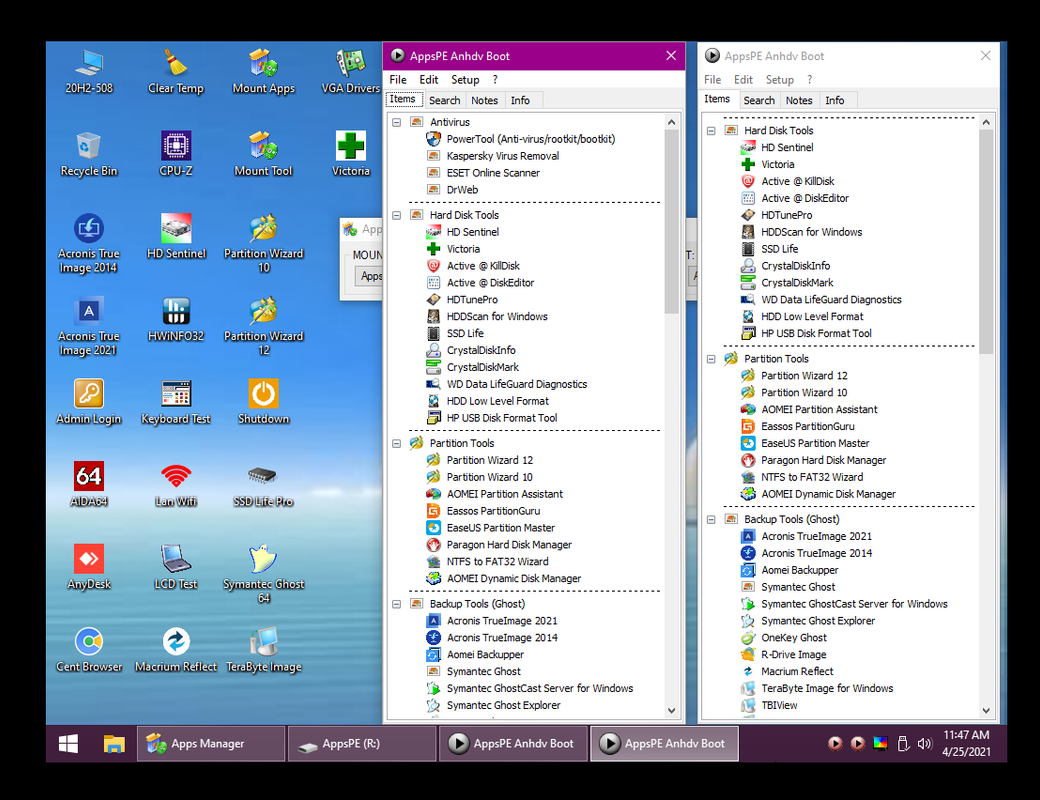Viewport: 1040px width, 800px height.
Task: Open Setup menu in left AppsPE window
Action: click(465, 80)
